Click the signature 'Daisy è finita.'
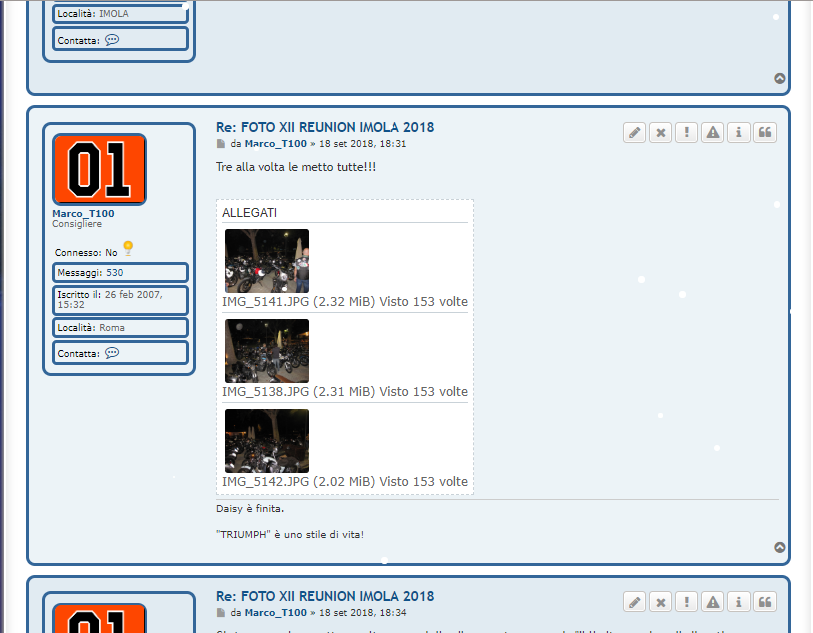This screenshot has width=813, height=633. [x=250, y=509]
